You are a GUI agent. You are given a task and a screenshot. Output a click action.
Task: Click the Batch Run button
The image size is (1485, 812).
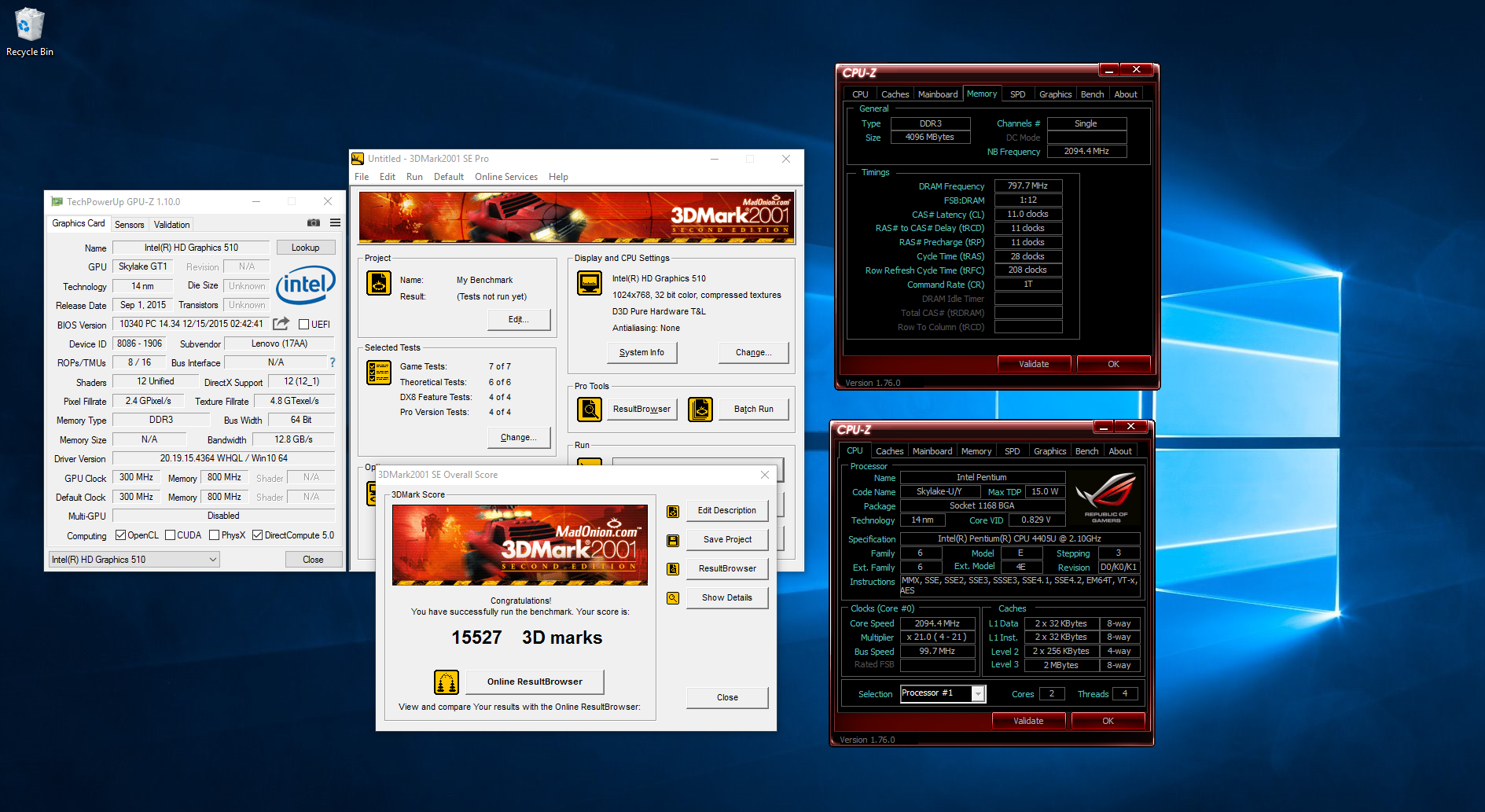tap(754, 409)
